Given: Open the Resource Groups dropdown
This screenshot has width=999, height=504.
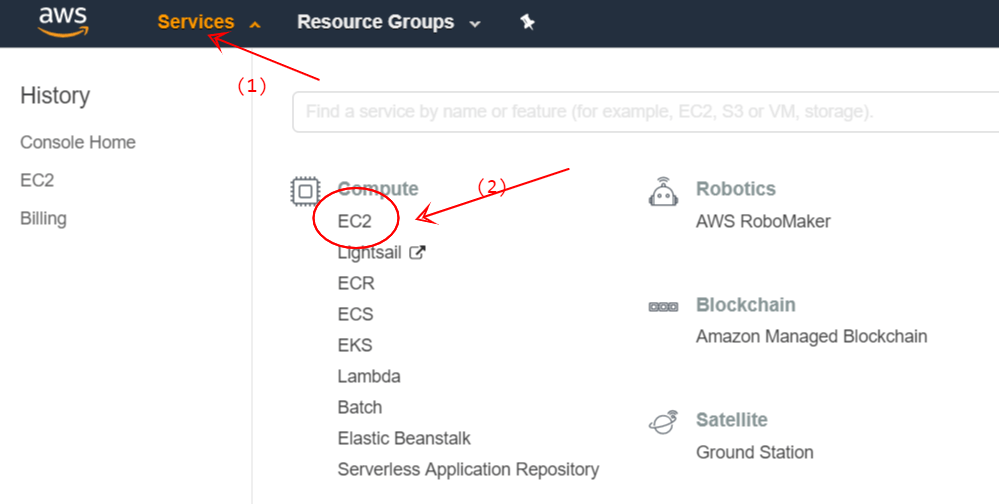Looking at the screenshot, I should point(388,22).
